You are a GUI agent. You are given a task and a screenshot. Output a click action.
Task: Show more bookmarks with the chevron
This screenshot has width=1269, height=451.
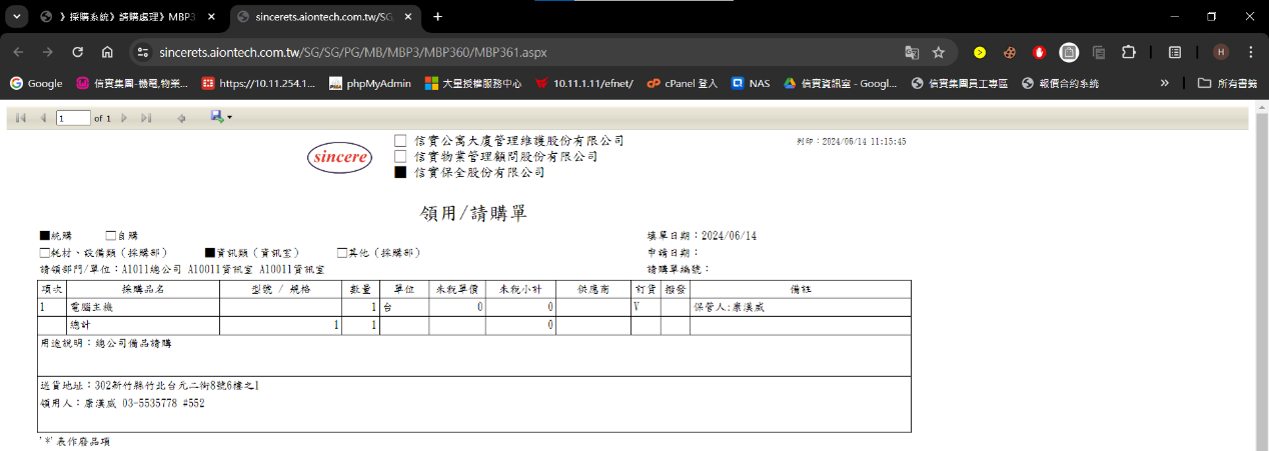tap(1164, 83)
